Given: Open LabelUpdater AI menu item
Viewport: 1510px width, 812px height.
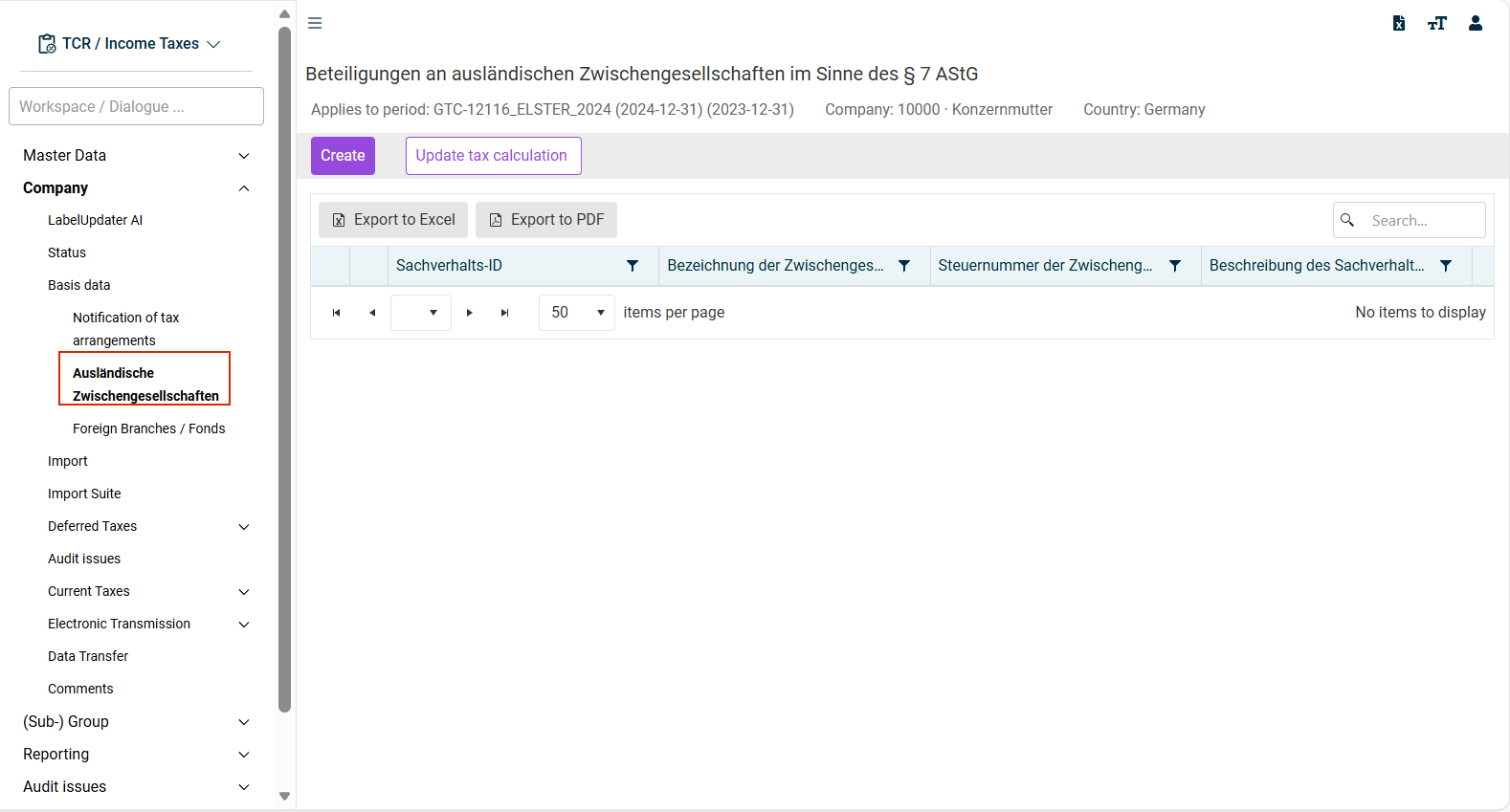Looking at the screenshot, I should [x=95, y=220].
